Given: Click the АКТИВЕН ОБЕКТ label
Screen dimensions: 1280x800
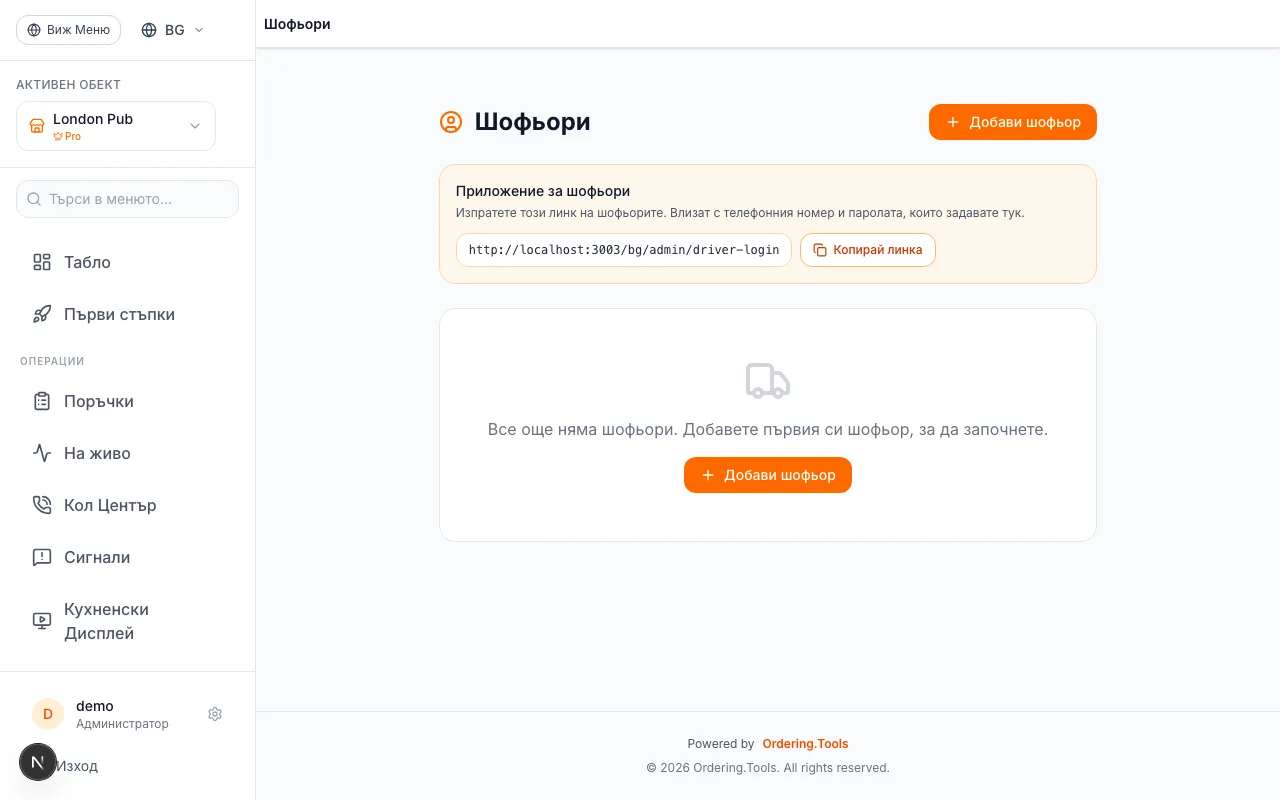Looking at the screenshot, I should [x=68, y=85].
